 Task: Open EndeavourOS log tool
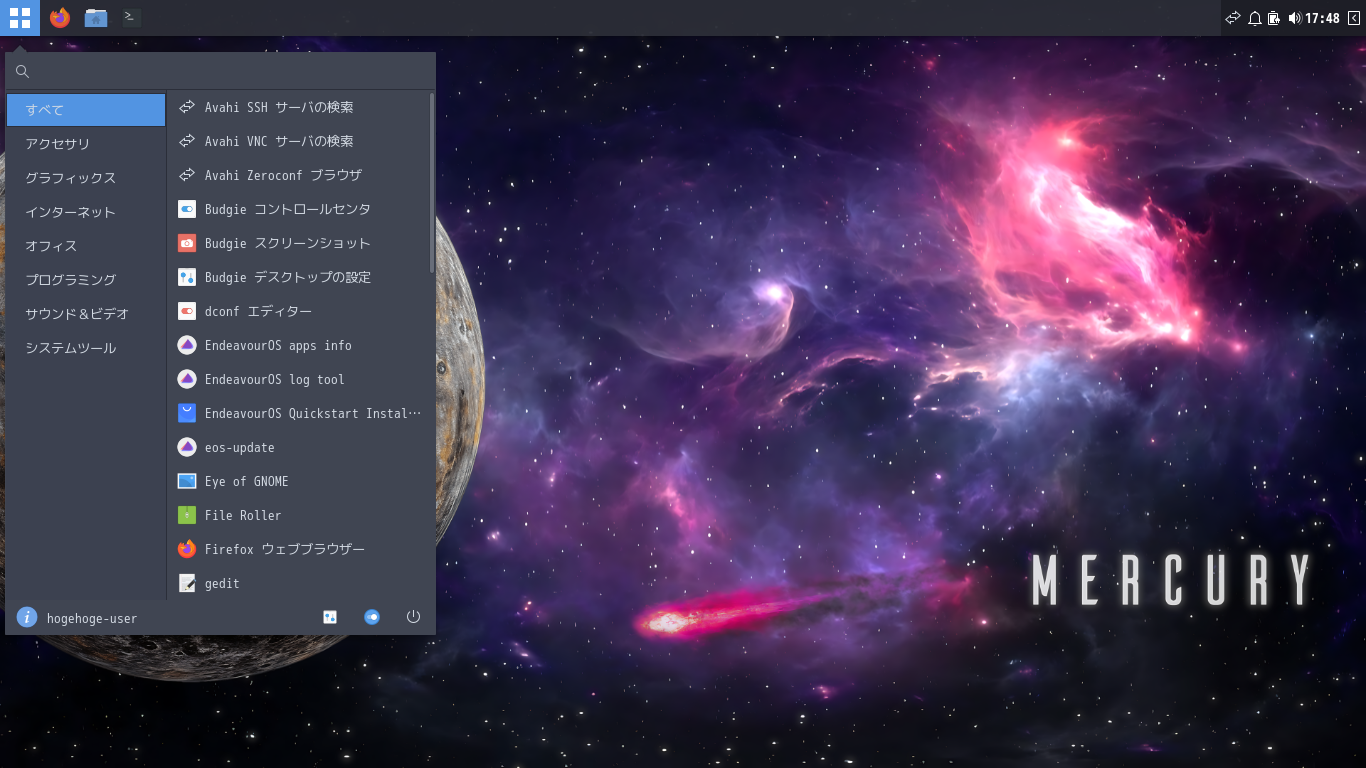298,379
